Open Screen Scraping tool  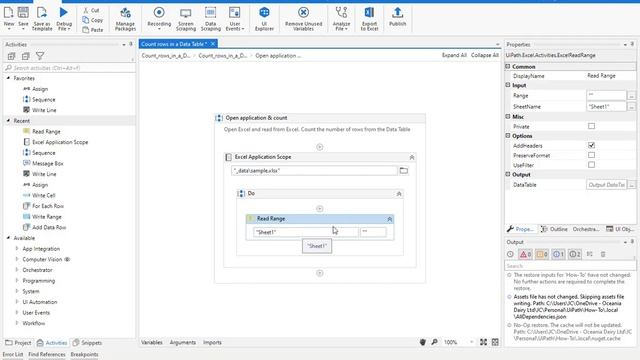[186, 19]
